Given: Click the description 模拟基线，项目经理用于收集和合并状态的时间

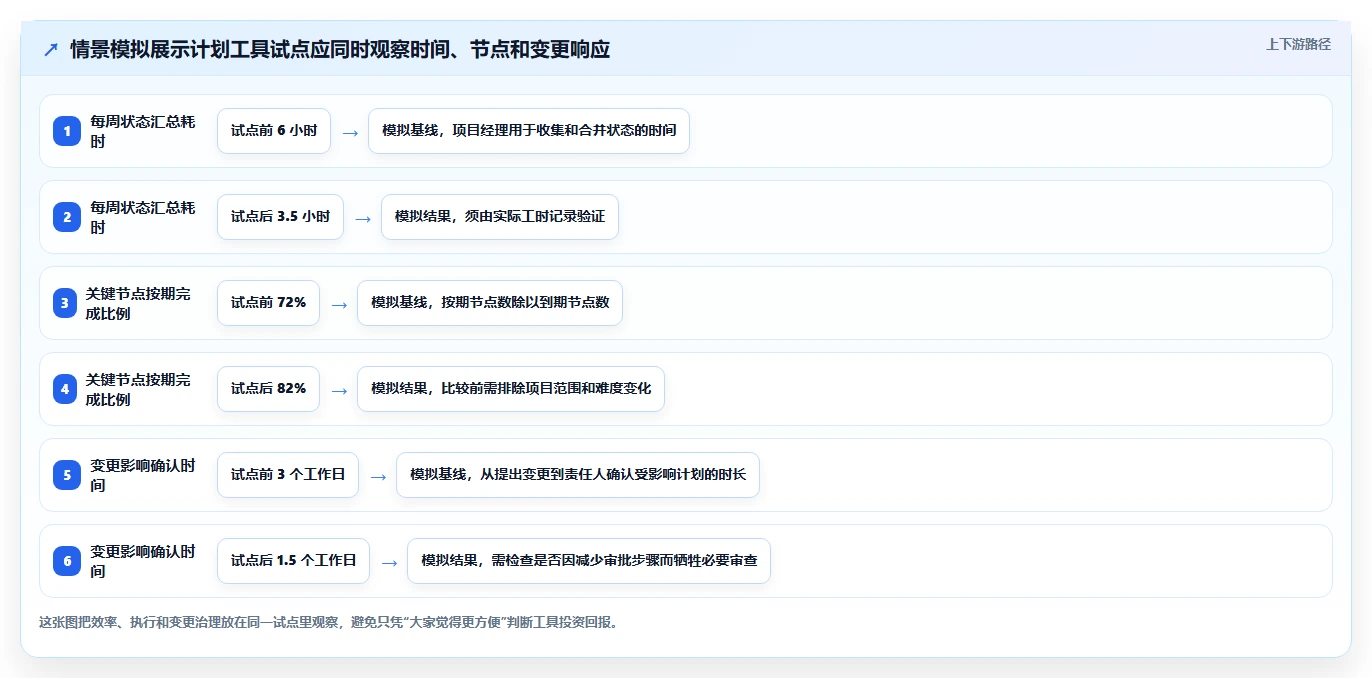Looking at the screenshot, I should click(529, 131).
